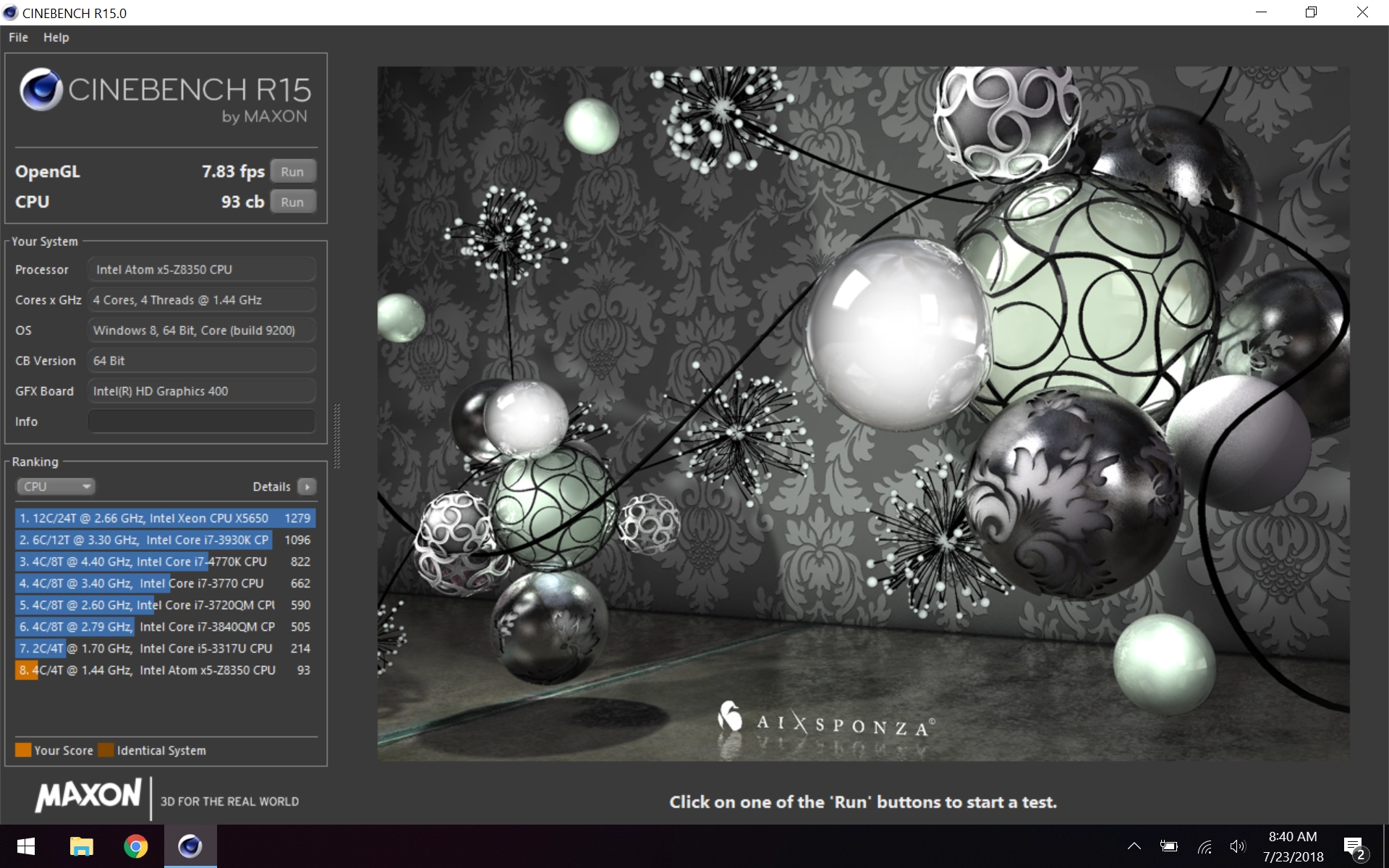Open the Action Center notifications icon
This screenshot has width=1389, height=868.
pos(1354,847)
